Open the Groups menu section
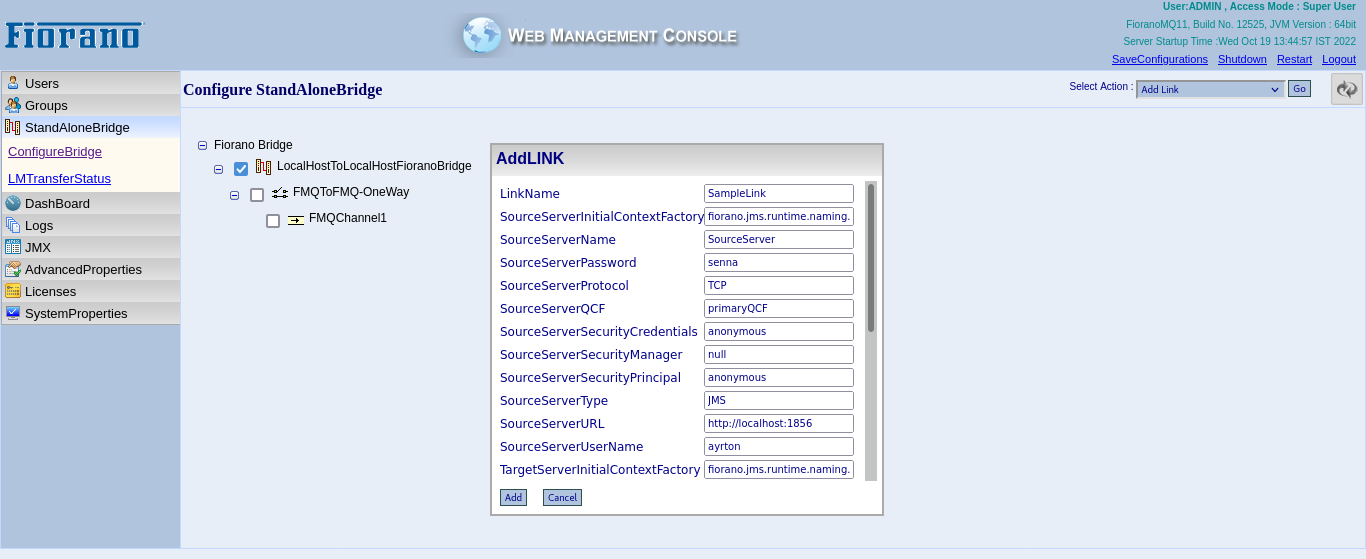 point(91,105)
